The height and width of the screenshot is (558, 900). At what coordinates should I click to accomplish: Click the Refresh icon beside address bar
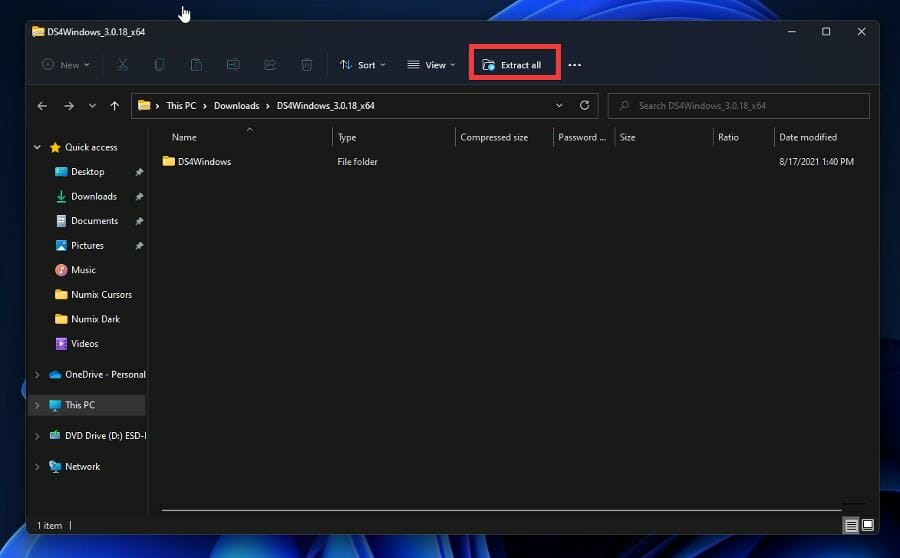pos(584,105)
